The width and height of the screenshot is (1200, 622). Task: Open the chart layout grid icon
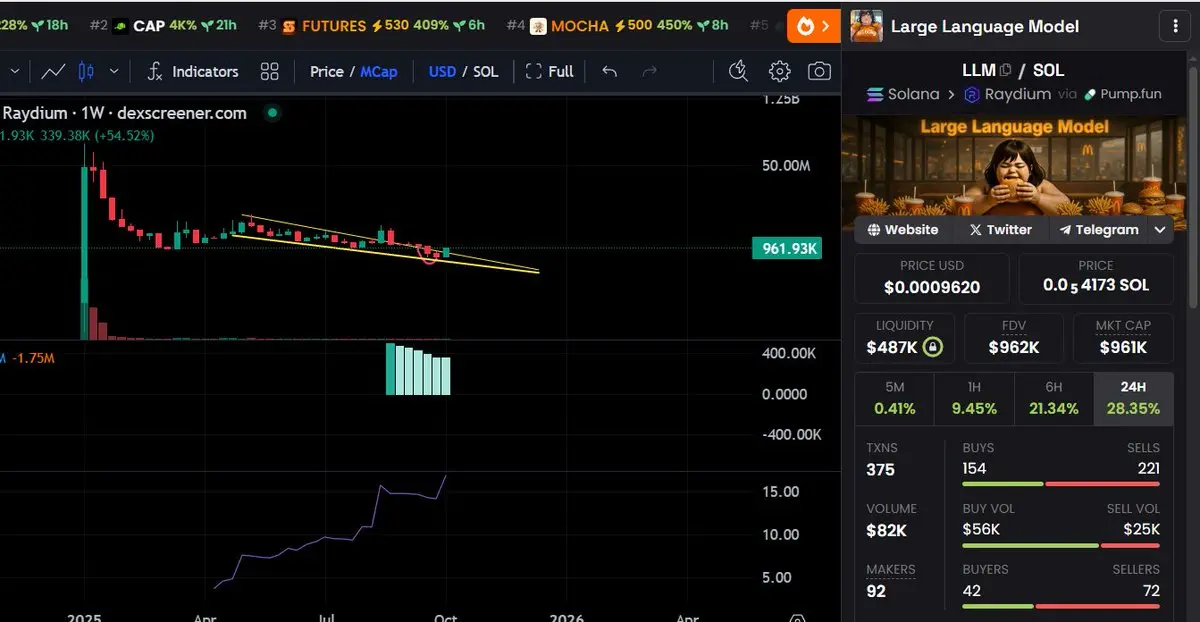click(x=269, y=71)
